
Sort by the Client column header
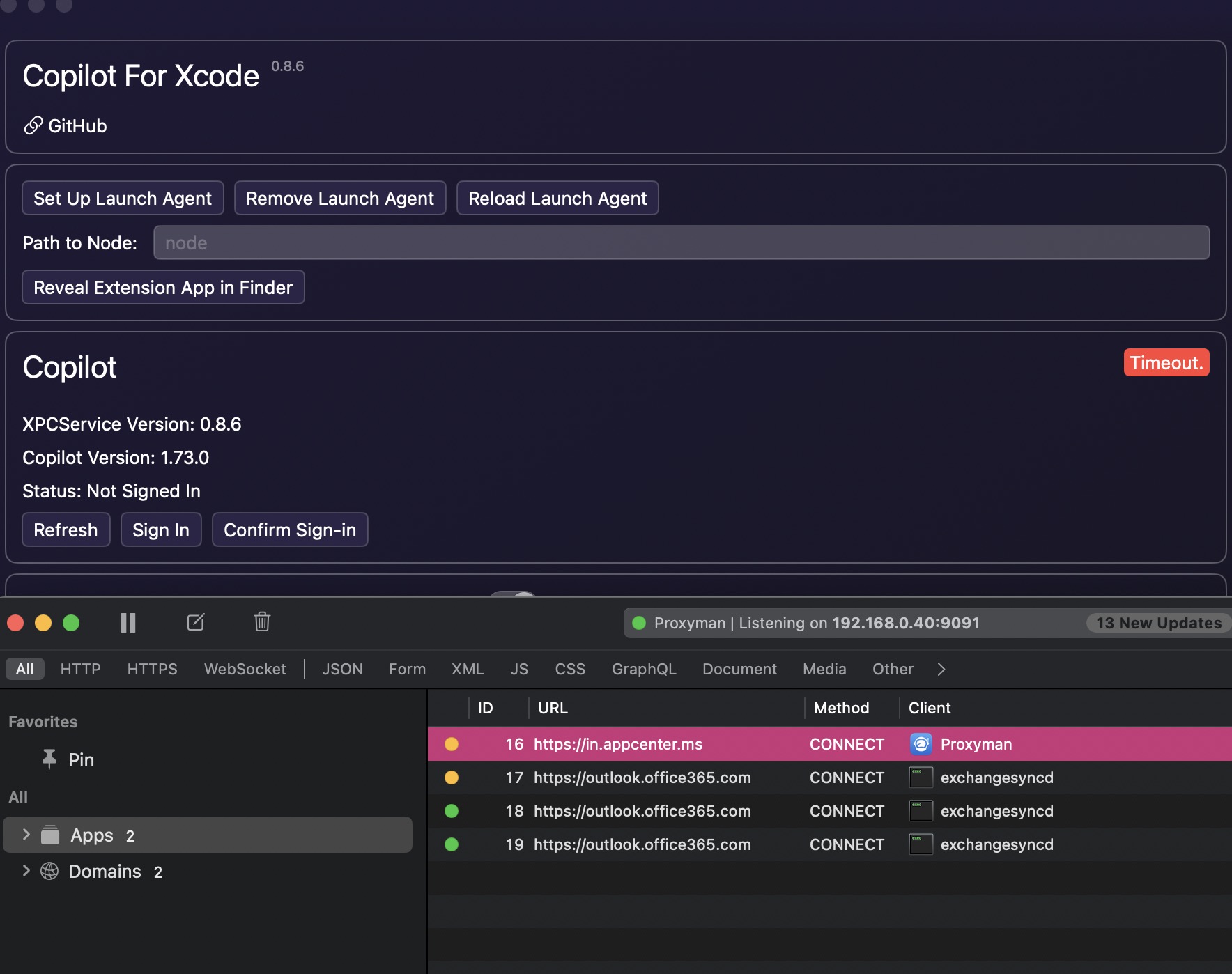[x=930, y=708]
